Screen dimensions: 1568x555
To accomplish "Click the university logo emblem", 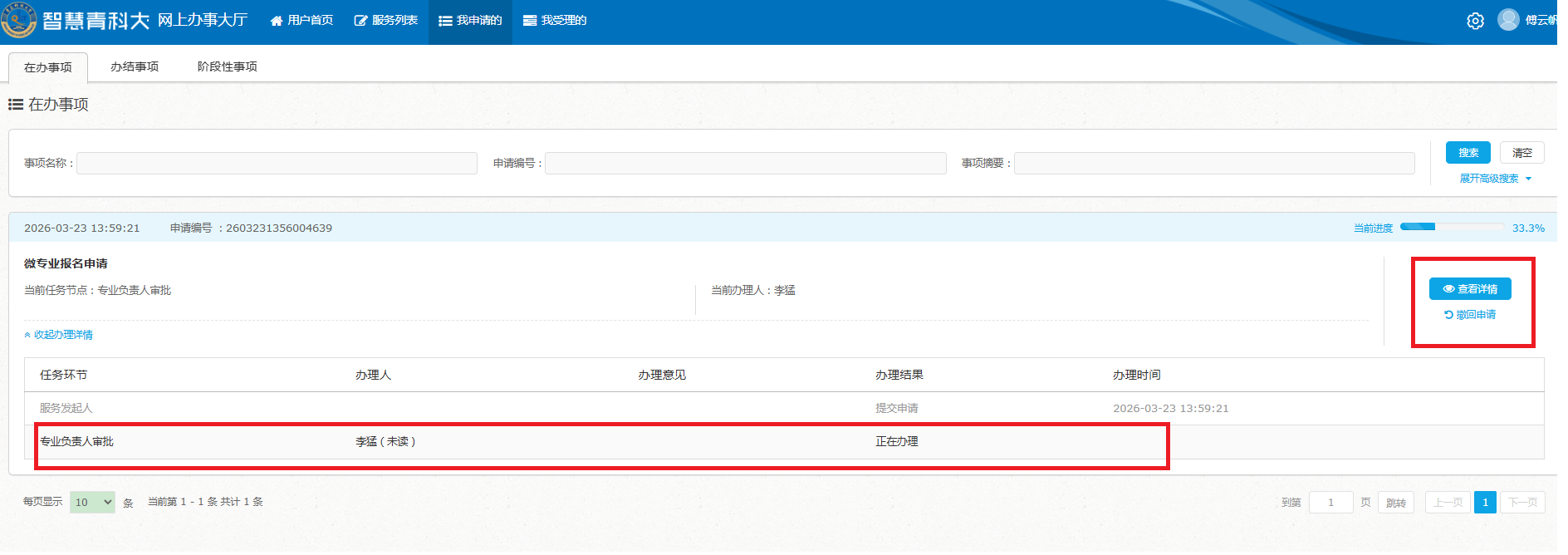I will (18, 20).
